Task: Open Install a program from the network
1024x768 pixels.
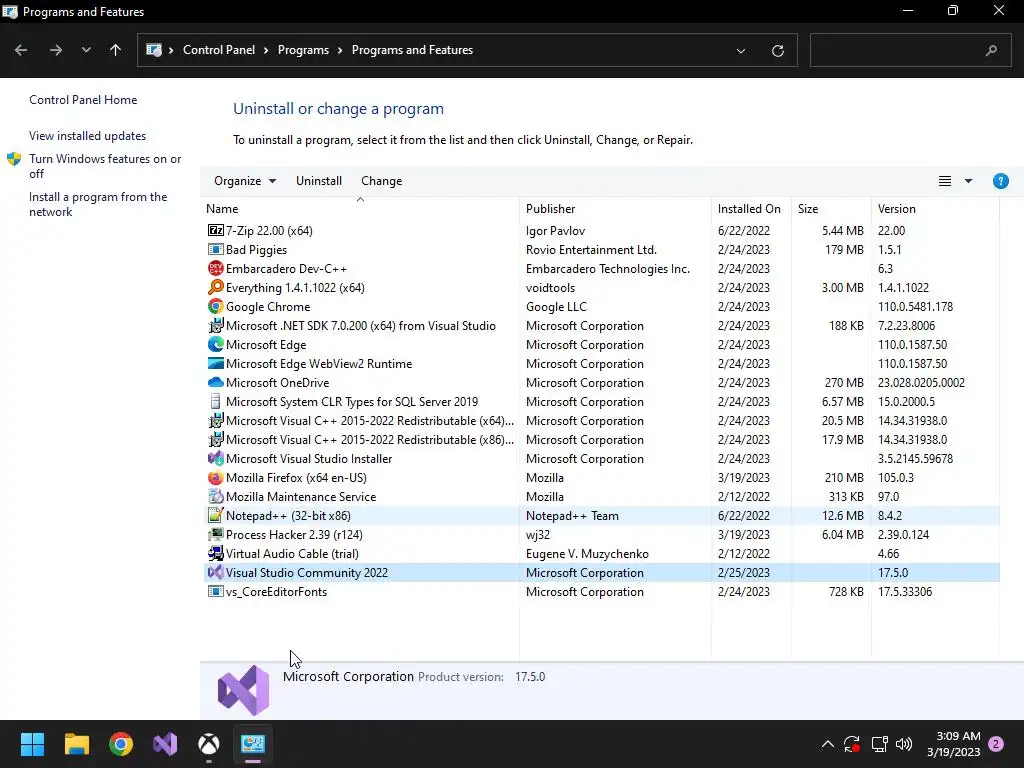Action: (98, 204)
